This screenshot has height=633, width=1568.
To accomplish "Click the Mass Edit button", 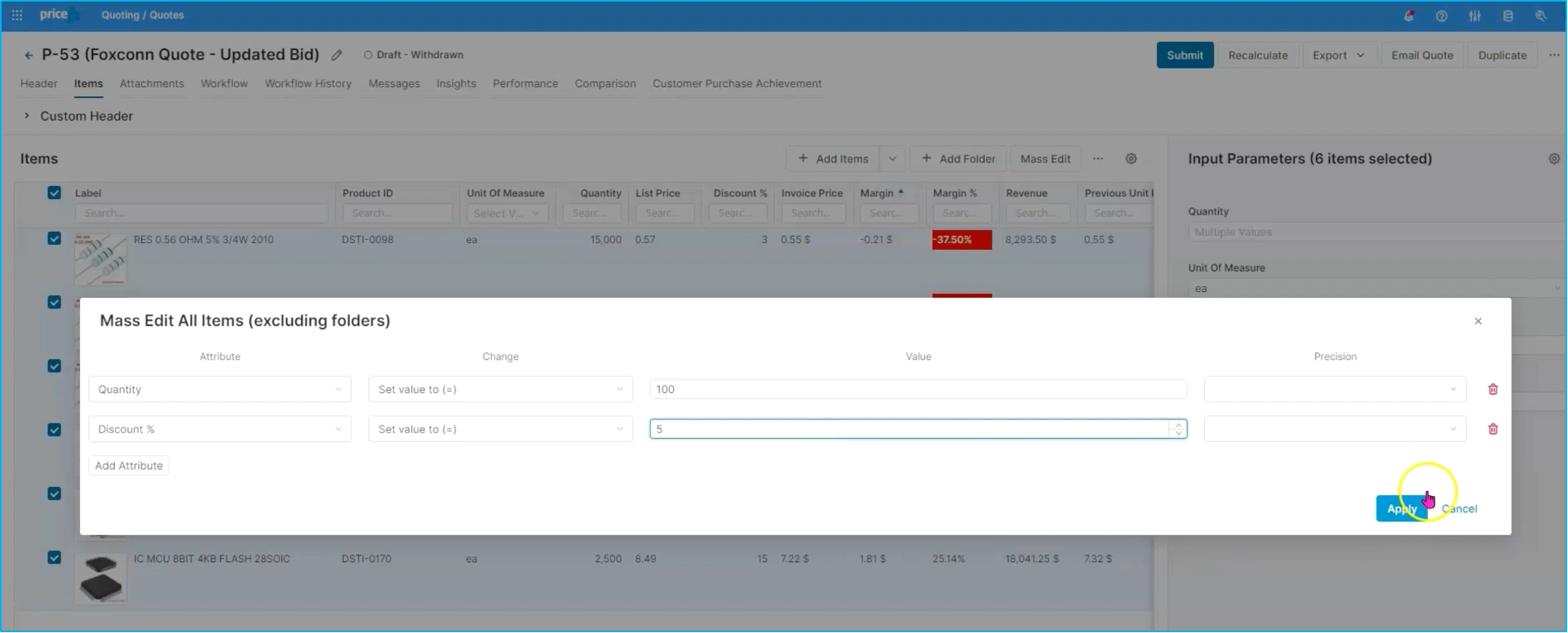I will (x=1045, y=158).
